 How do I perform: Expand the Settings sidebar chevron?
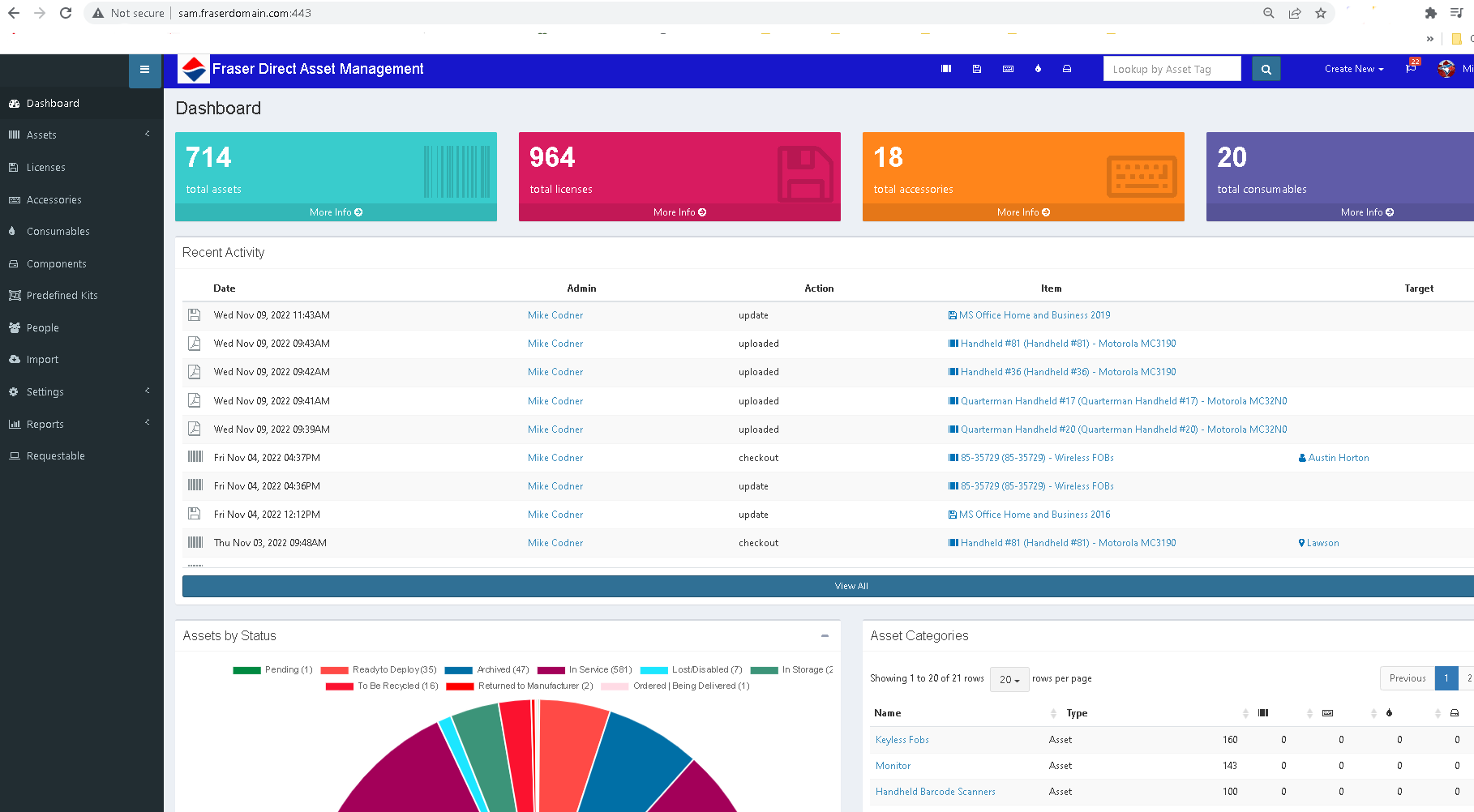click(147, 391)
